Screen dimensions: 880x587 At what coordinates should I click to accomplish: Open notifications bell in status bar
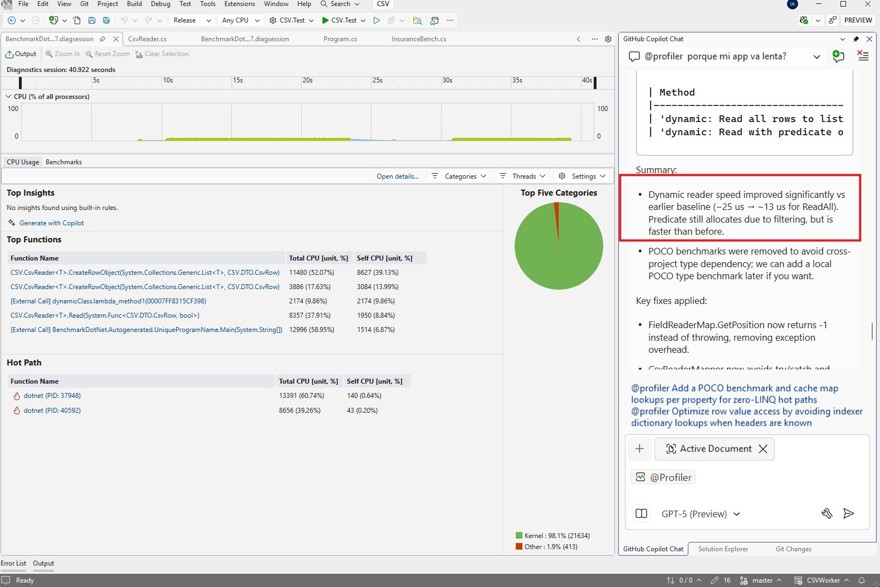861,580
